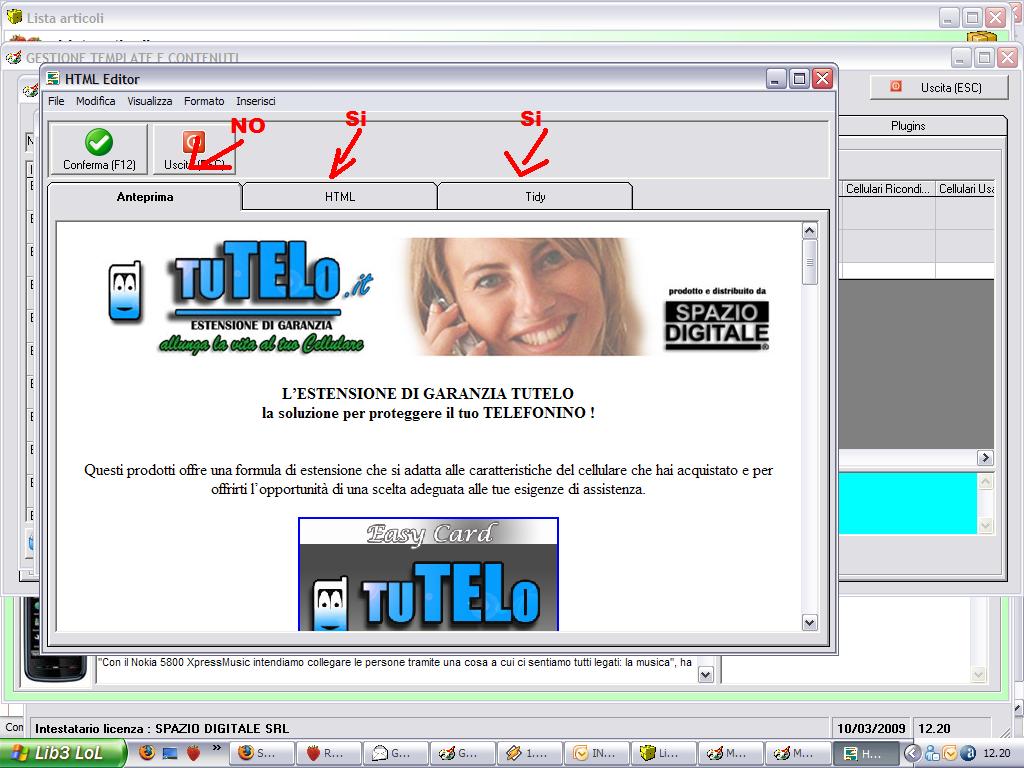Select the Plugins tab in background window

(908, 126)
